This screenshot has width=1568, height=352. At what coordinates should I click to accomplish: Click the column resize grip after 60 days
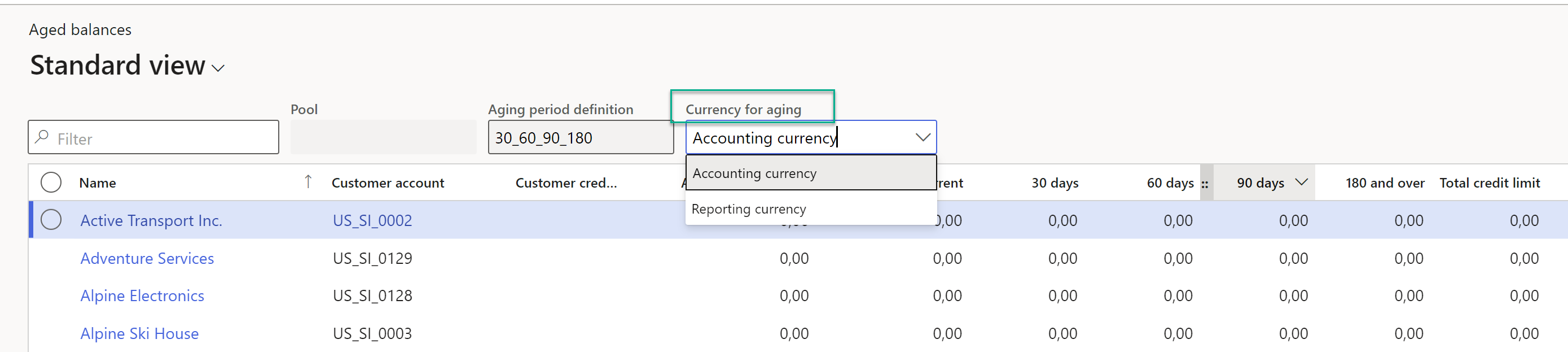pyautogui.click(x=1205, y=184)
